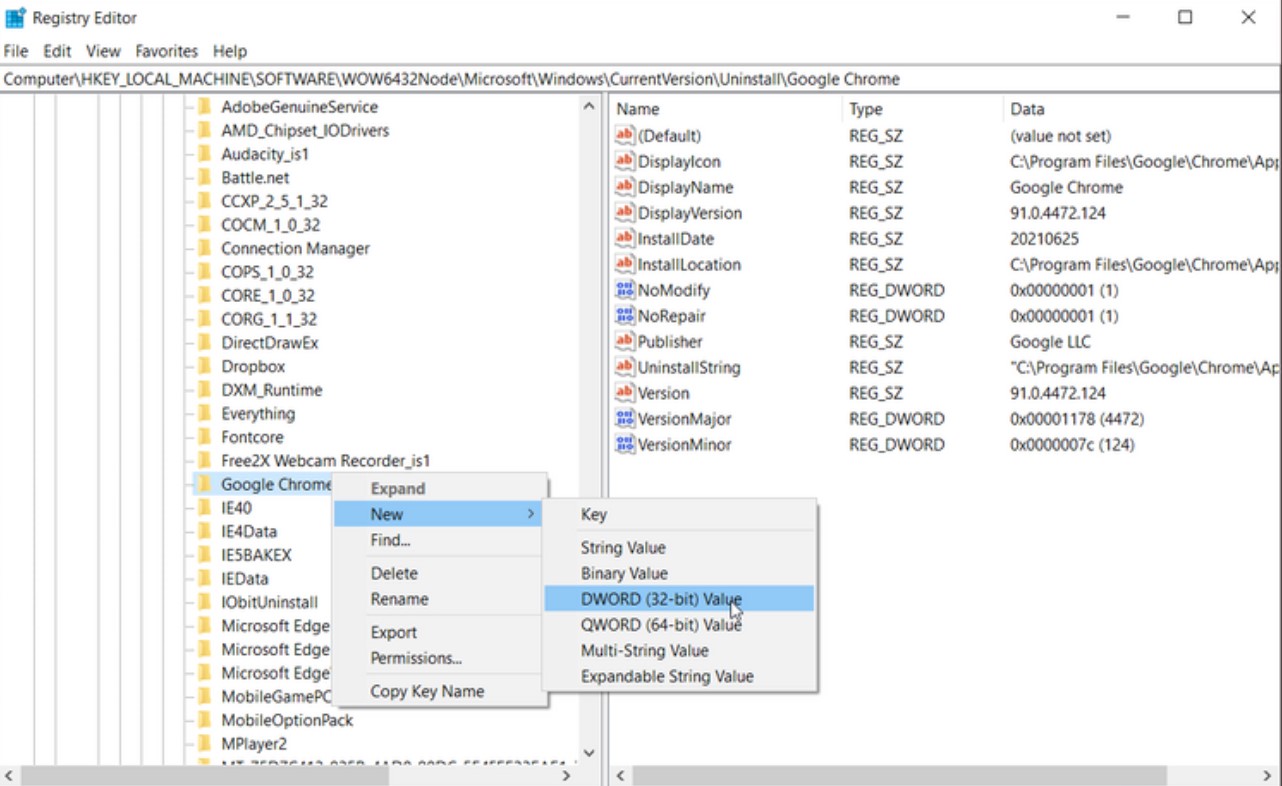
Task: Select the icon beside the DisplayName value
Action: coord(625,187)
